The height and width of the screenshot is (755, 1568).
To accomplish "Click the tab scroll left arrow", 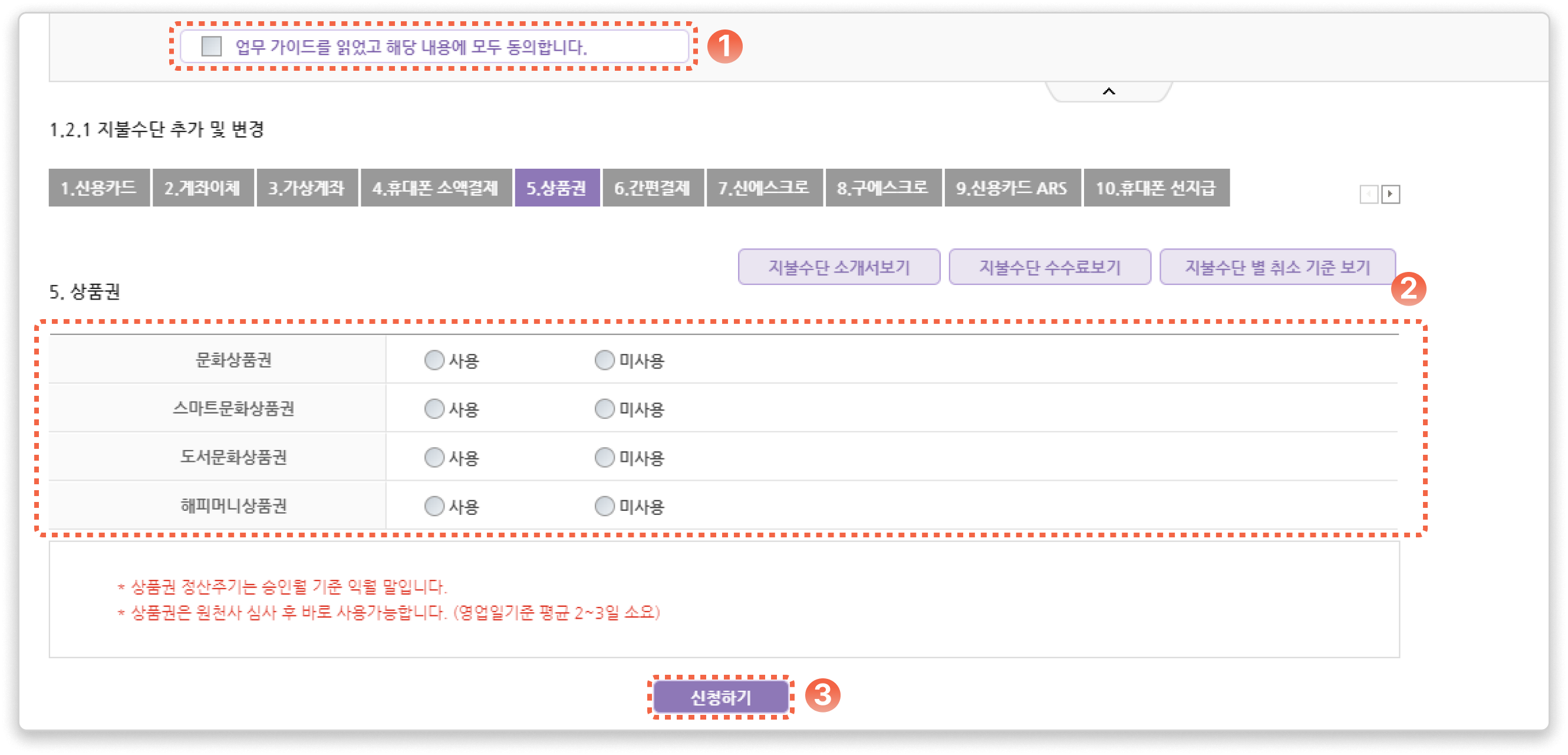I will click(x=1368, y=194).
